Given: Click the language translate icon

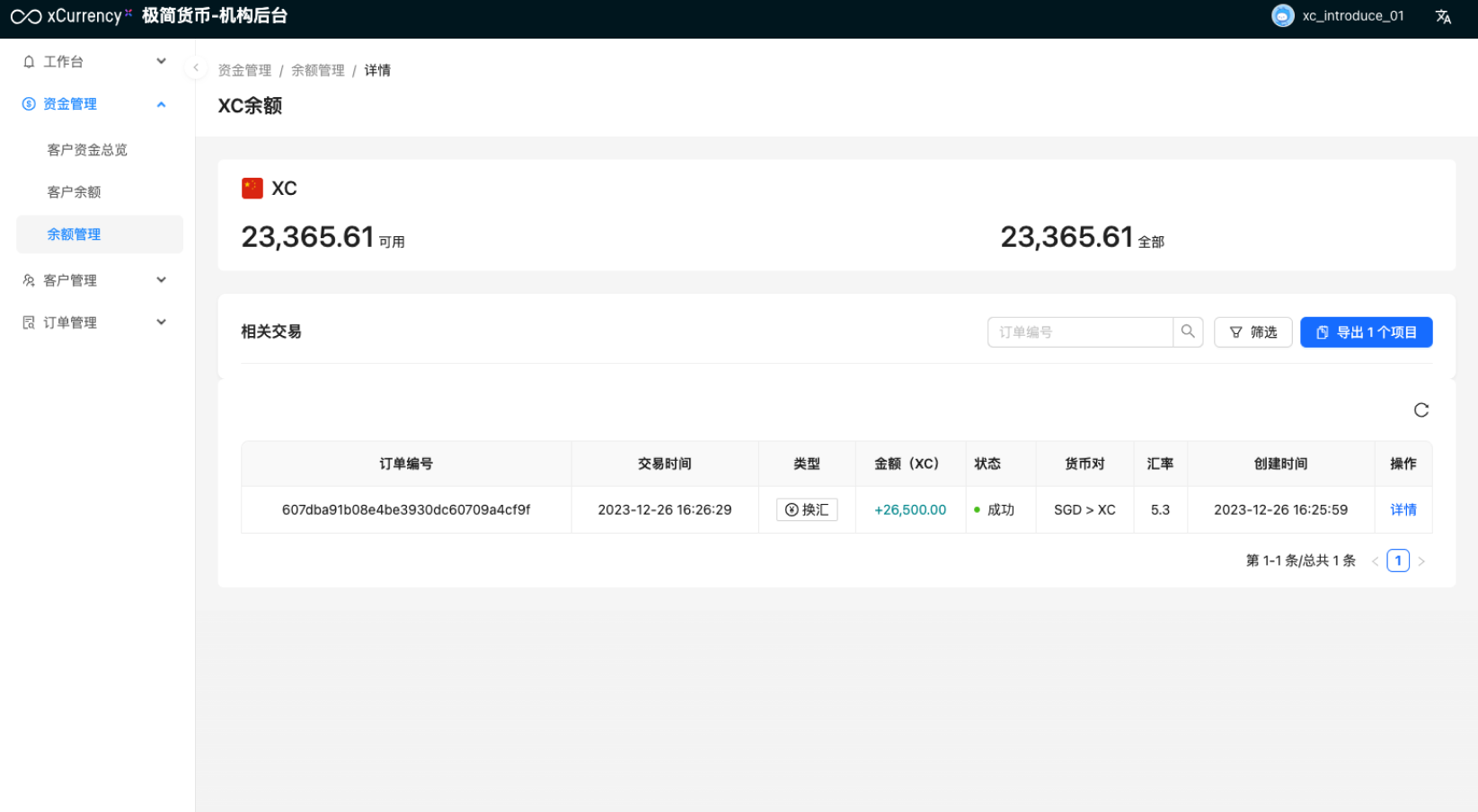Looking at the screenshot, I should 1443,17.
